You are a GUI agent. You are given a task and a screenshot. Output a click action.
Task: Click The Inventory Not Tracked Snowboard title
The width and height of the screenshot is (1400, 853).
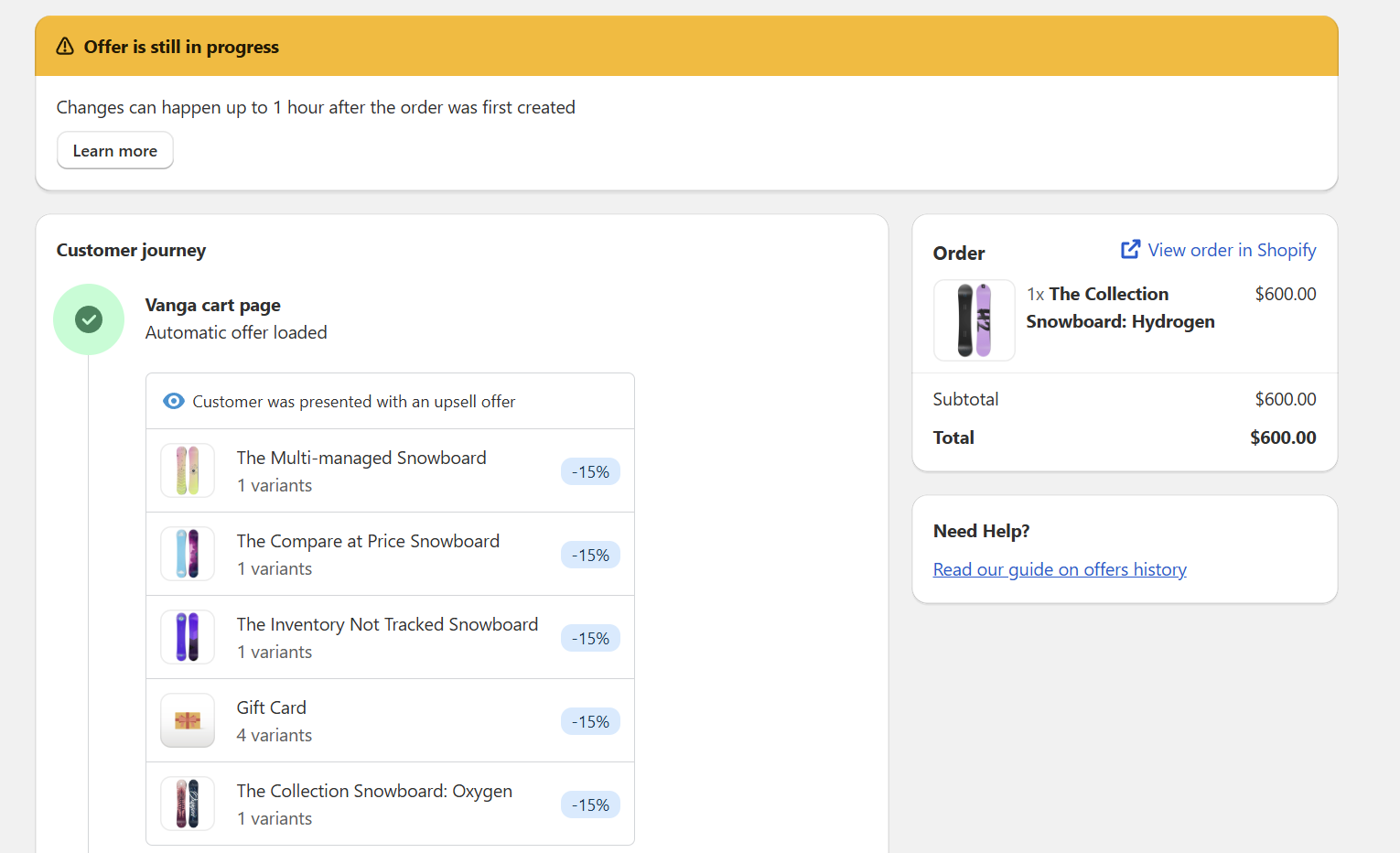[x=387, y=624]
